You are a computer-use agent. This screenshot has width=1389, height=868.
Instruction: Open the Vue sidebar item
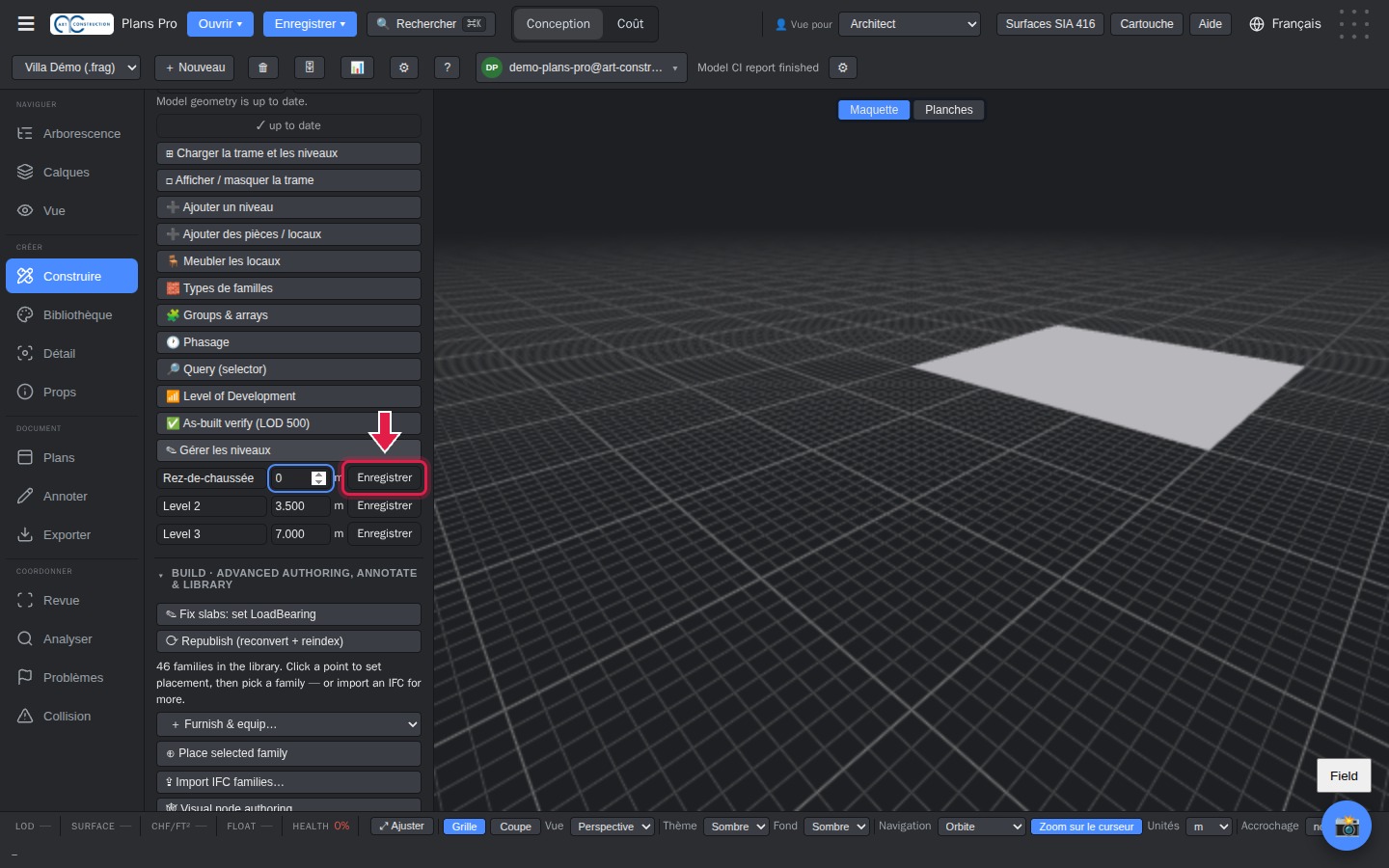(x=72, y=211)
